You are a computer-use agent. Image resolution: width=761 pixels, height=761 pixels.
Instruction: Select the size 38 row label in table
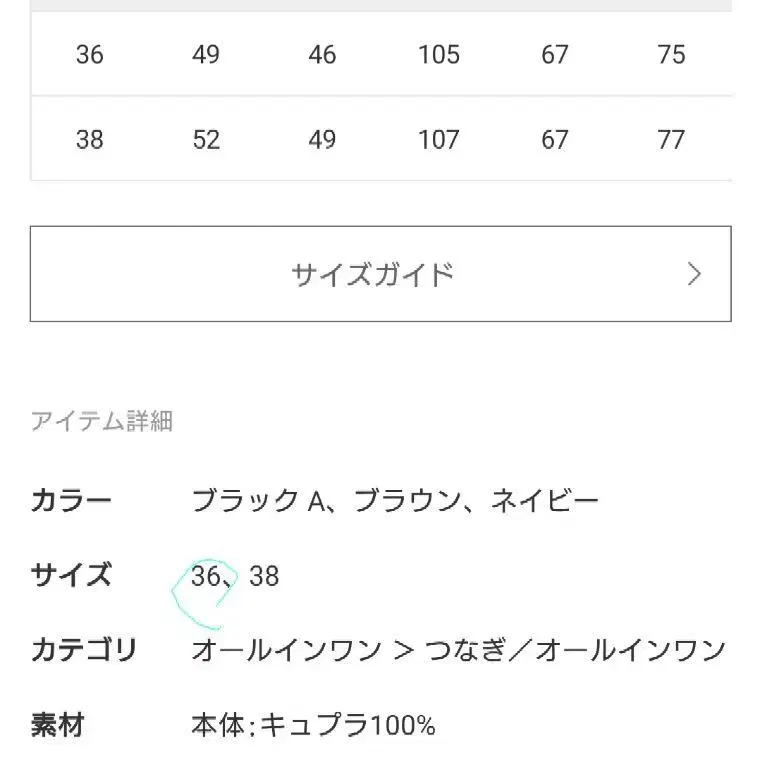[89, 139]
